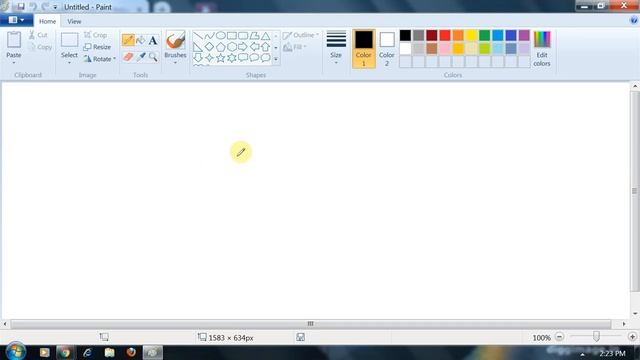Open the Size dropdown
Image resolution: width=640 pixels, height=360 pixels.
coord(336,47)
